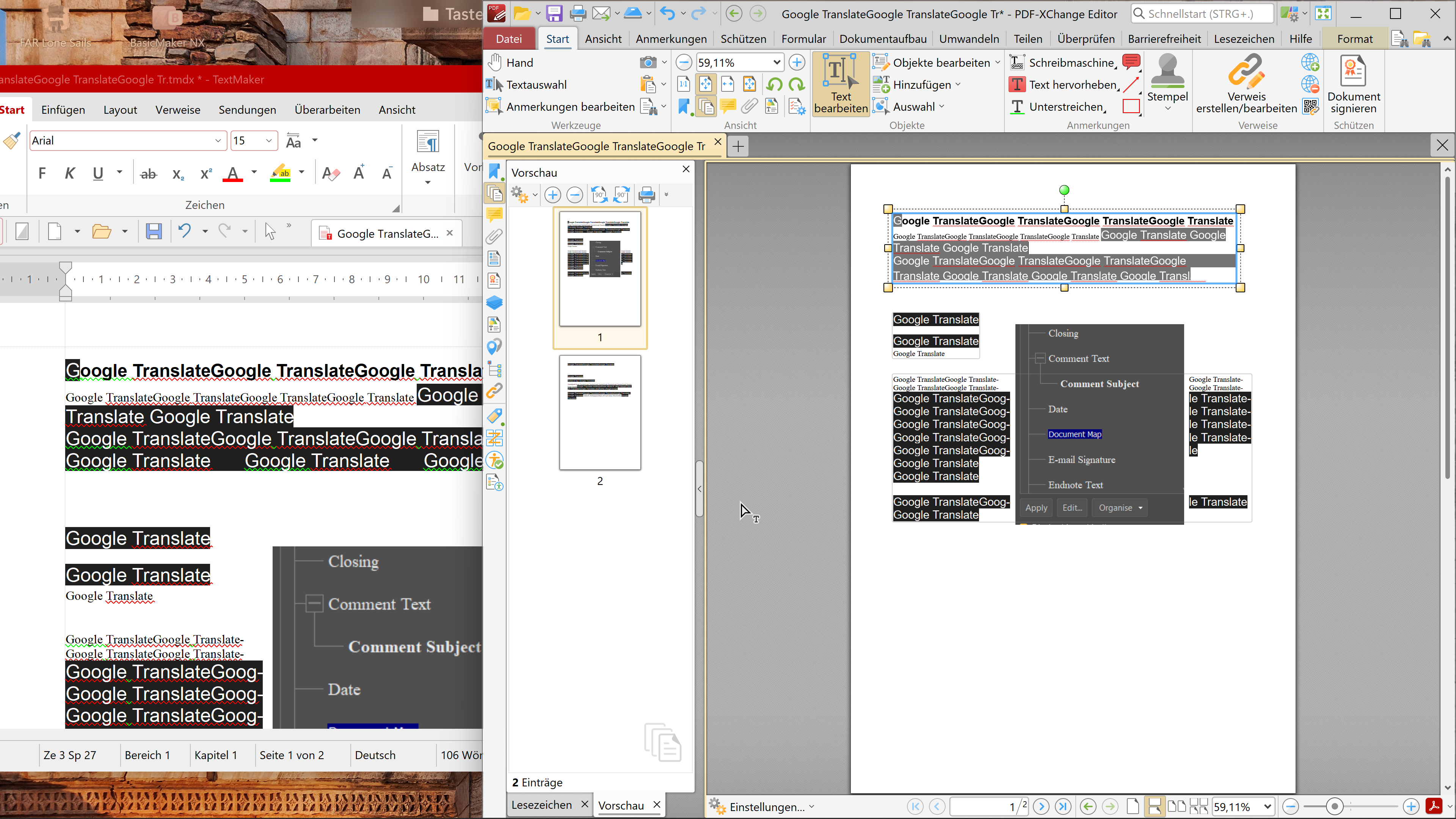Save the PDF with the quick-access save icon
This screenshot has width=1456, height=819.
(554, 14)
